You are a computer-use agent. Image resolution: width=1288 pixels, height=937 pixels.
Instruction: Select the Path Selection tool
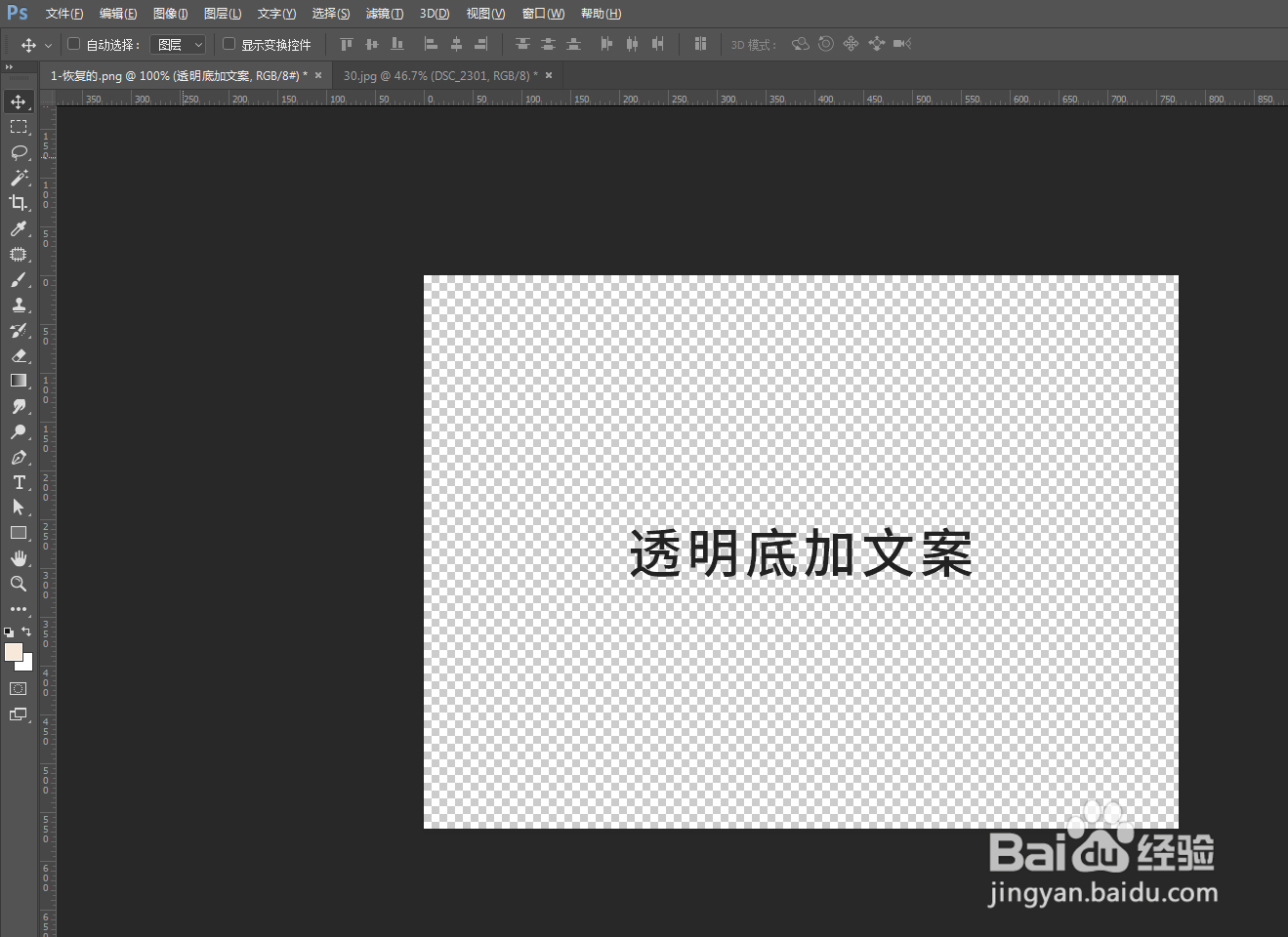[19, 508]
